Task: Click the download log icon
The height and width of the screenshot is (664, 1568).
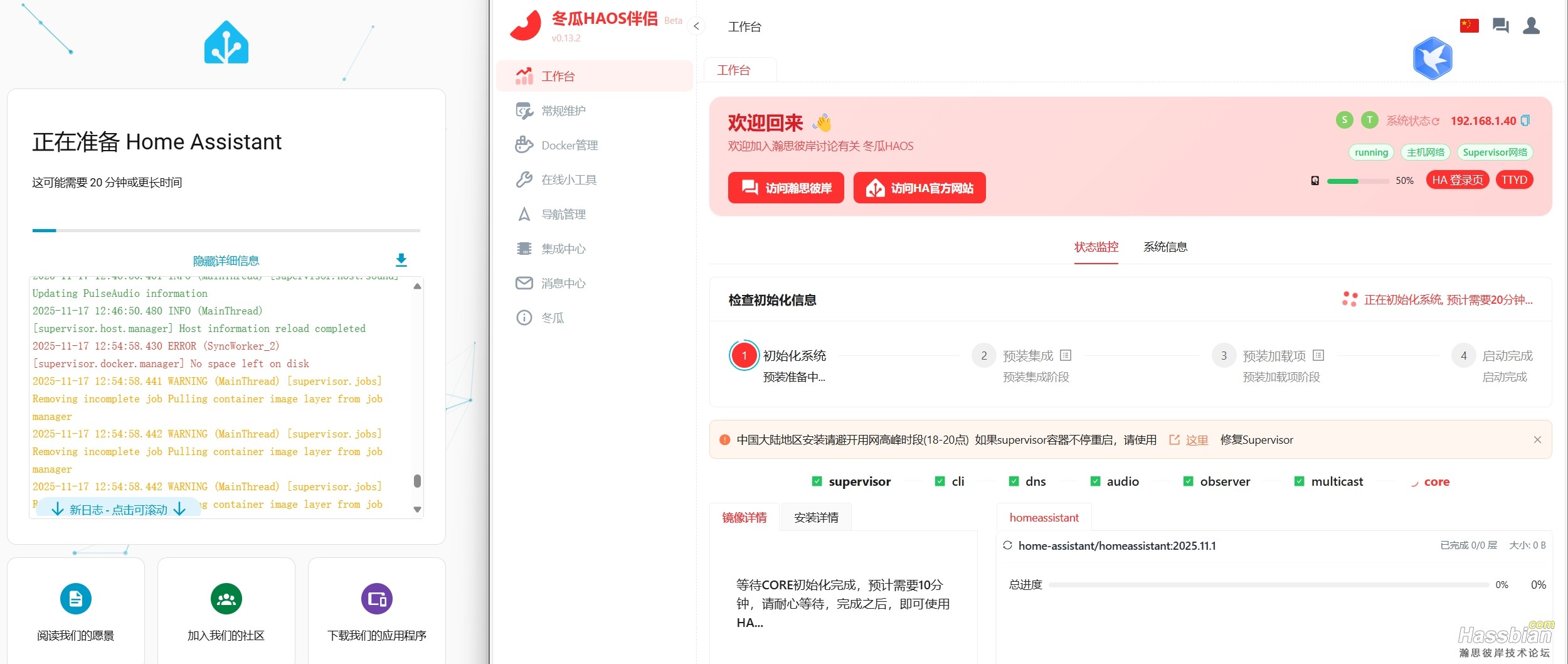Action: [401, 260]
